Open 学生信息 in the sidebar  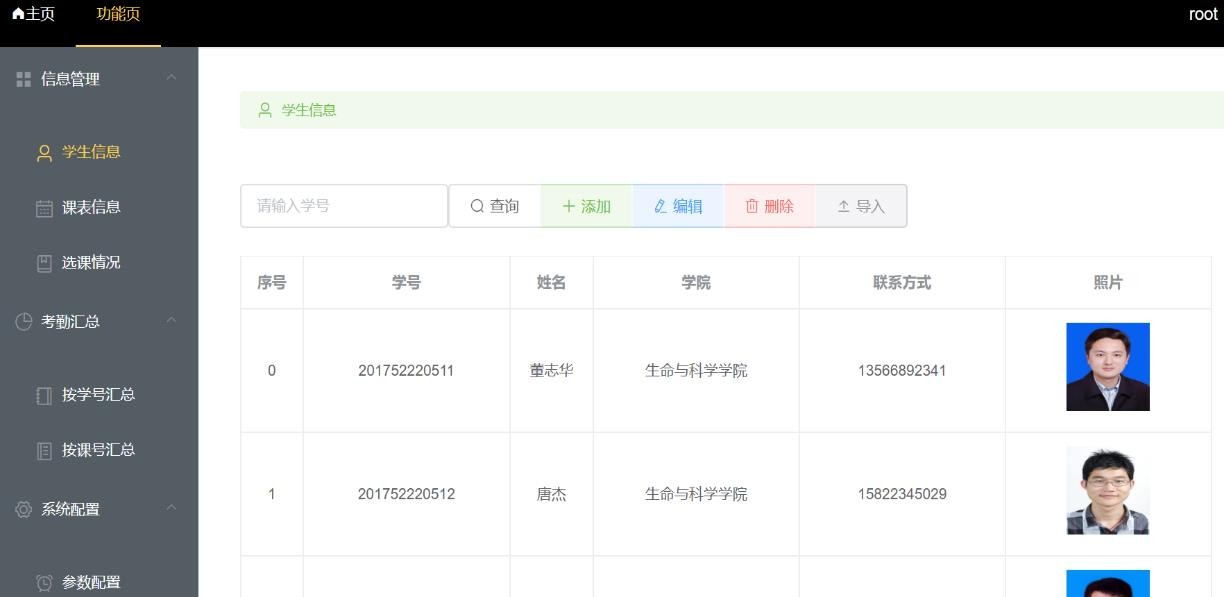(x=99, y=152)
